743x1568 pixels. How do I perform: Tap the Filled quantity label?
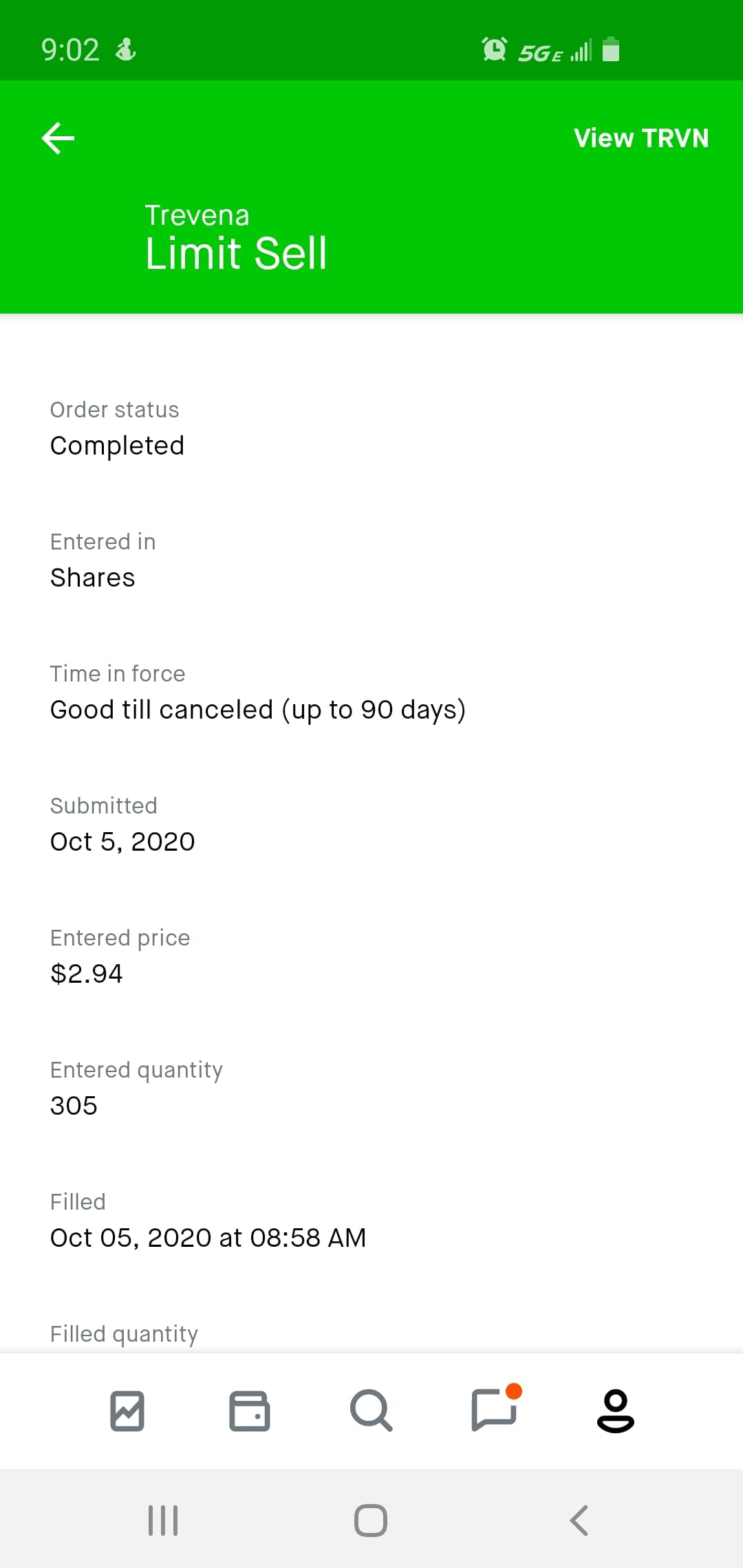(124, 1334)
